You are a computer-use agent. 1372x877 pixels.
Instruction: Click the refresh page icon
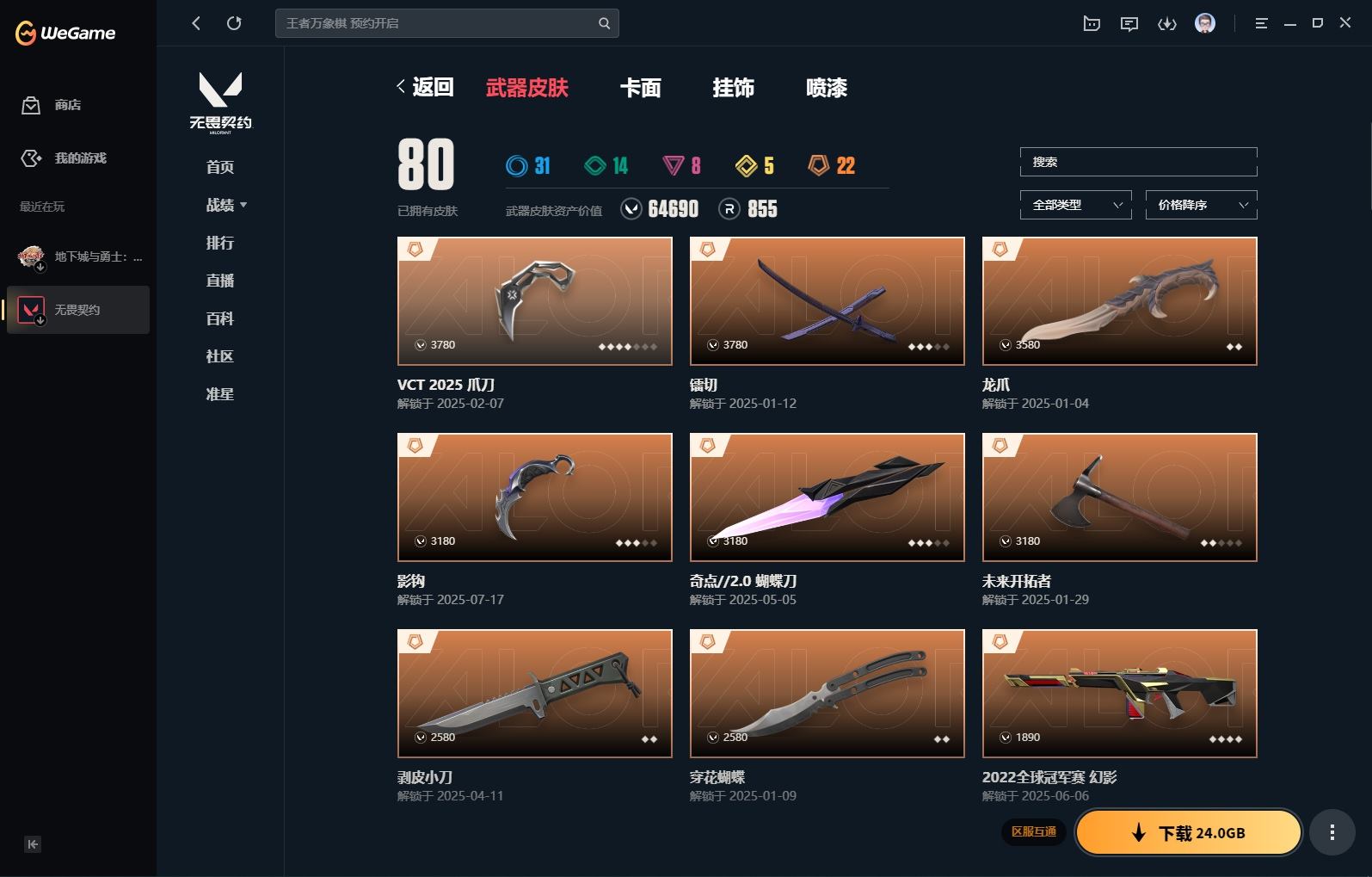[234, 23]
